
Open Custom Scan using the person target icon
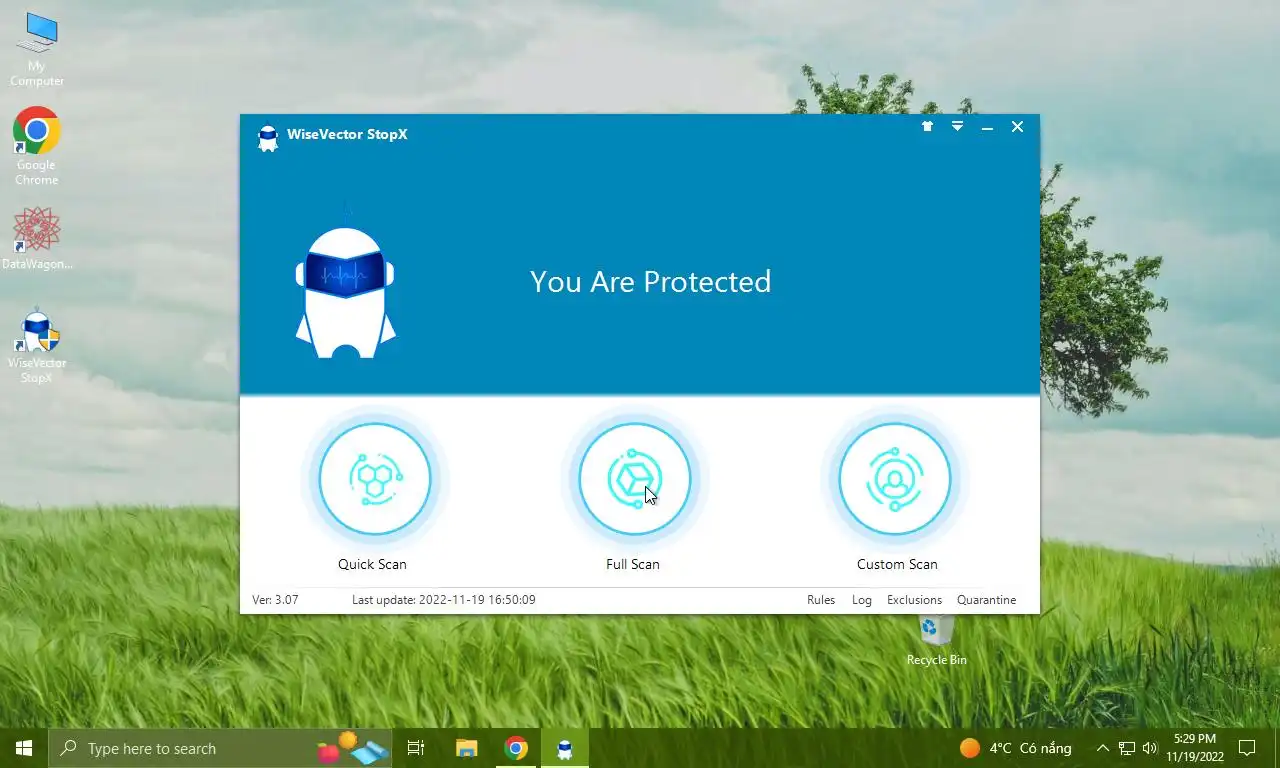click(895, 479)
